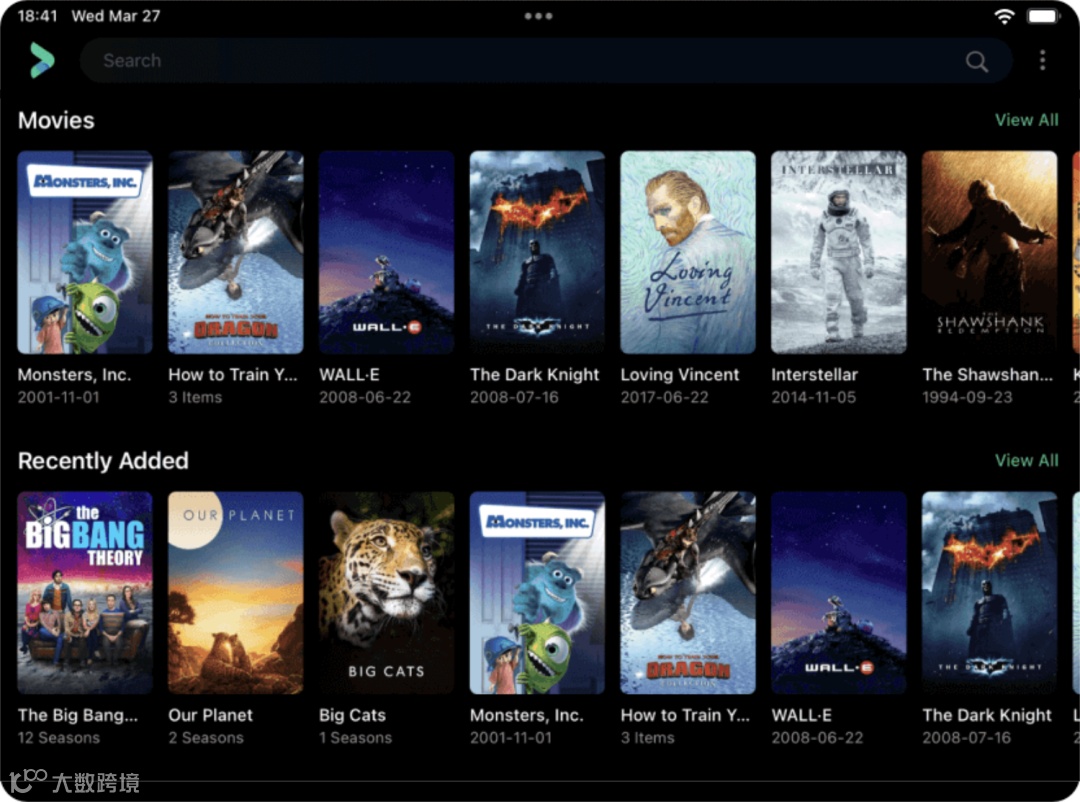Tap the Wi-Fi status icon
Image resolution: width=1080 pixels, height=802 pixels.
(1004, 16)
